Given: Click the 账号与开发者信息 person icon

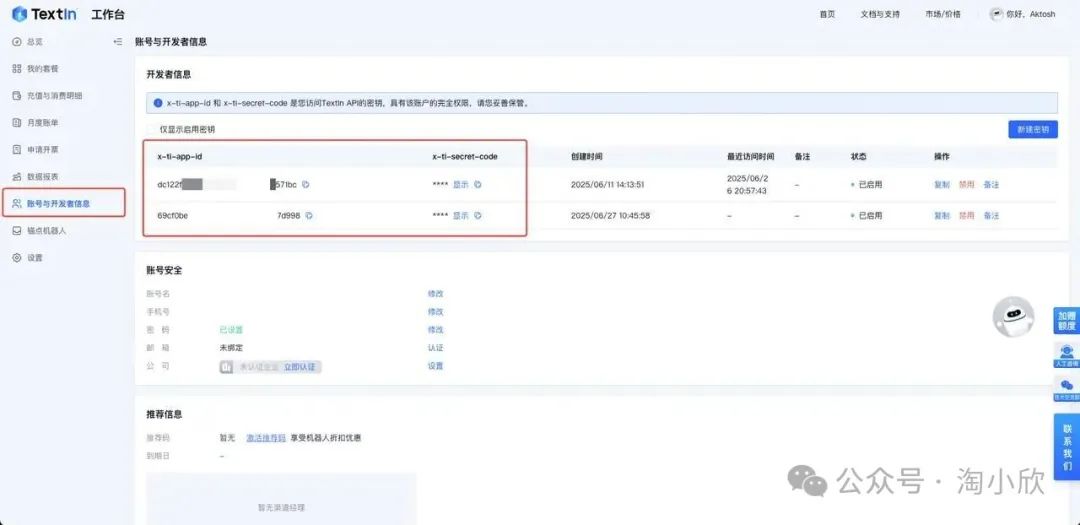Looking at the screenshot, I should tap(17, 203).
